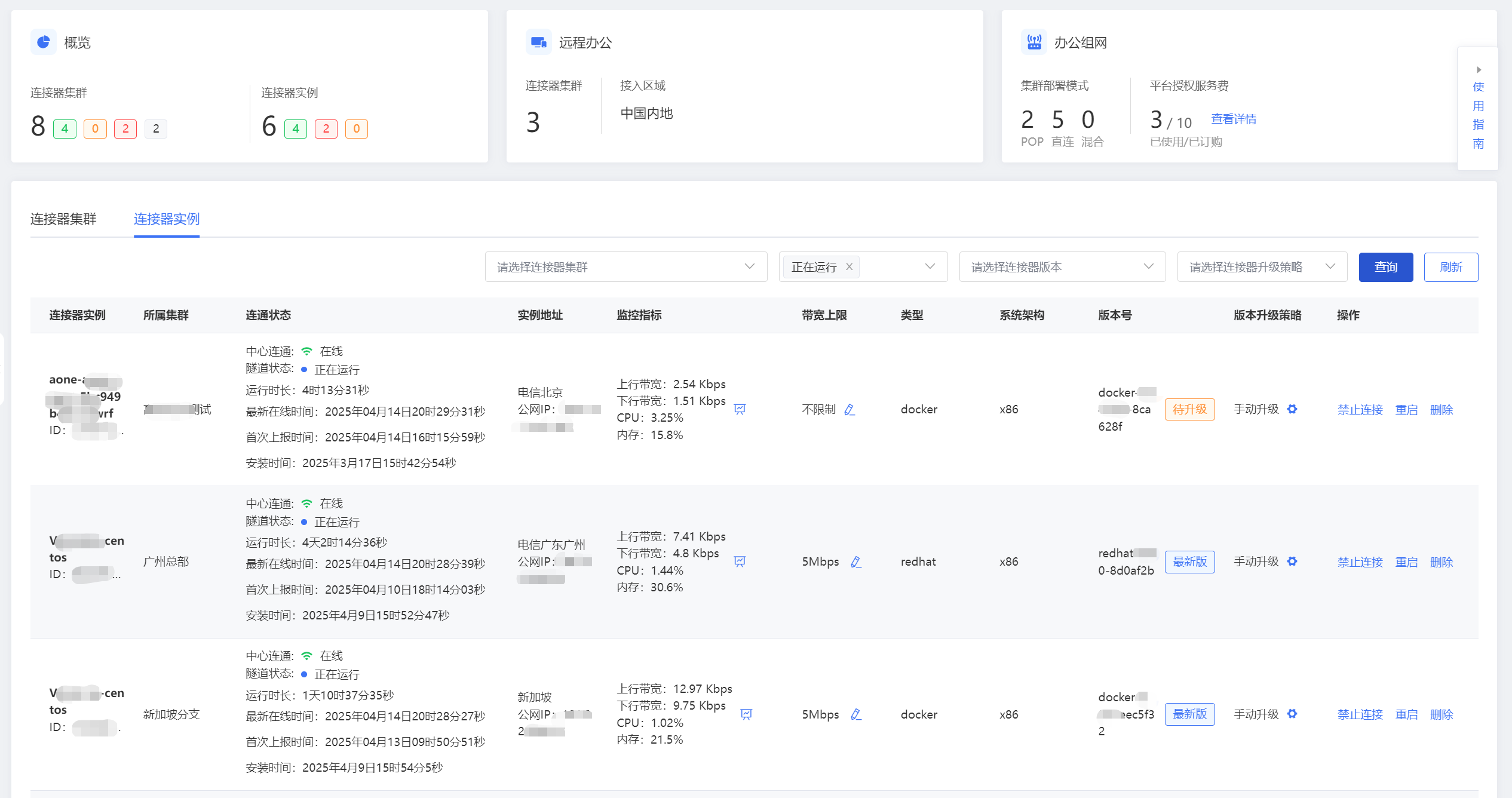Click 重启 in the 广州总部 row
Viewport: 1512px width, 798px height.
click(x=1406, y=562)
